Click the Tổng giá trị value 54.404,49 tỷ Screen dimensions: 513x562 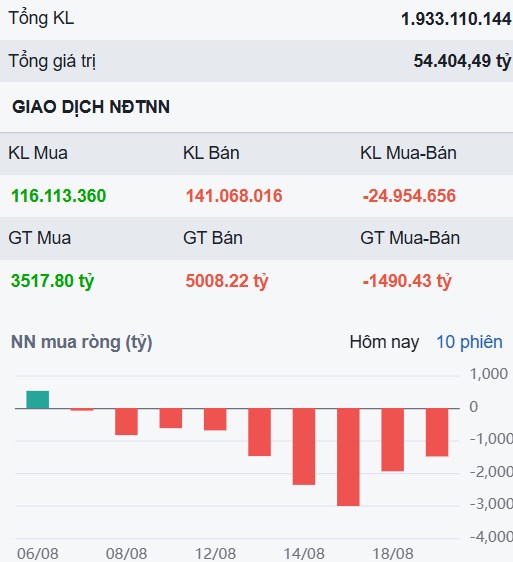462,61
